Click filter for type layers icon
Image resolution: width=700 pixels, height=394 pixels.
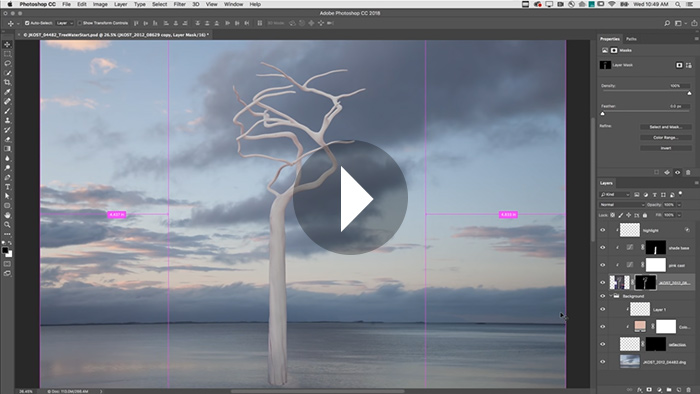(654, 195)
